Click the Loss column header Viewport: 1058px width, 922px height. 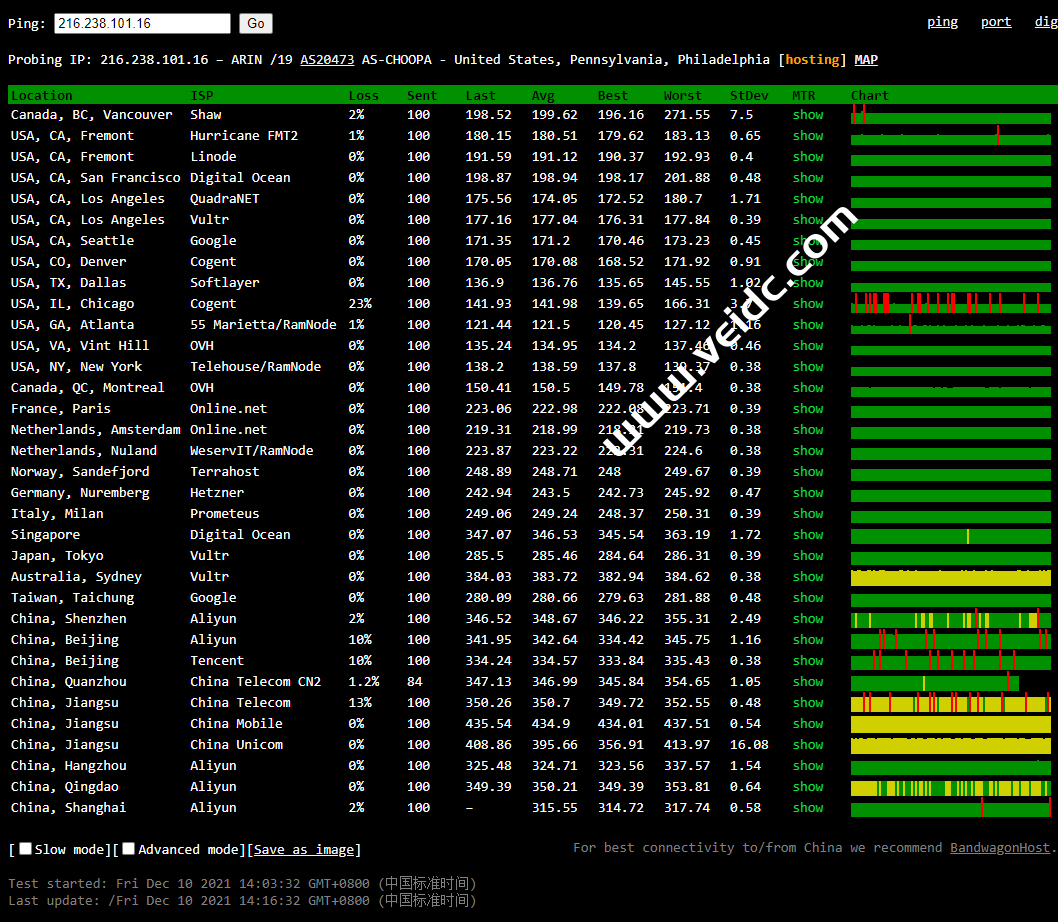[x=363, y=96]
